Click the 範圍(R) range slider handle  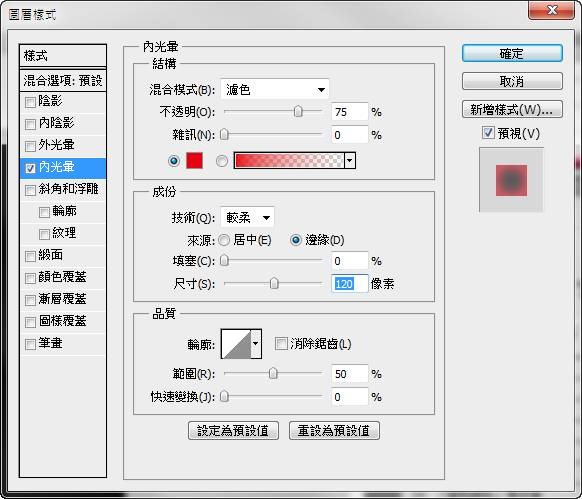[273, 374]
